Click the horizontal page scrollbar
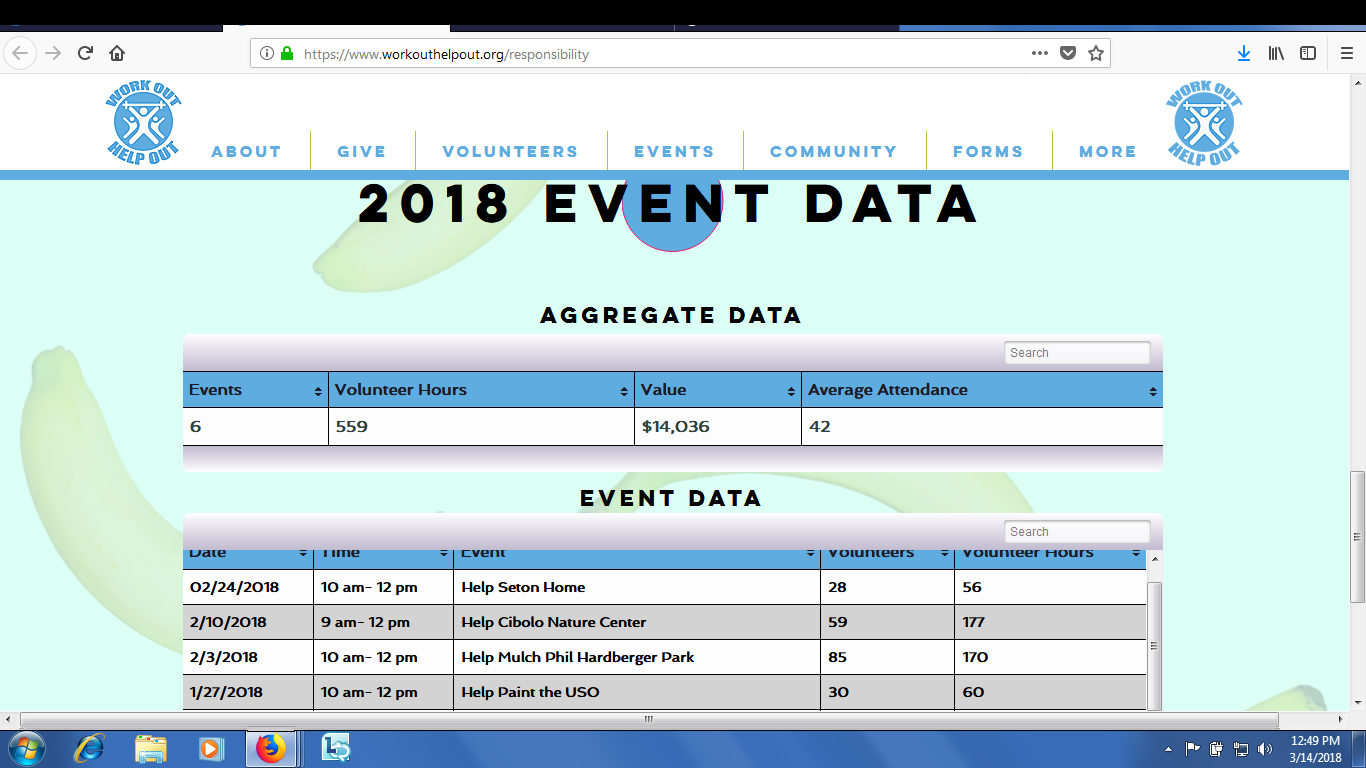The height and width of the screenshot is (768, 1366). pyautogui.click(x=648, y=719)
